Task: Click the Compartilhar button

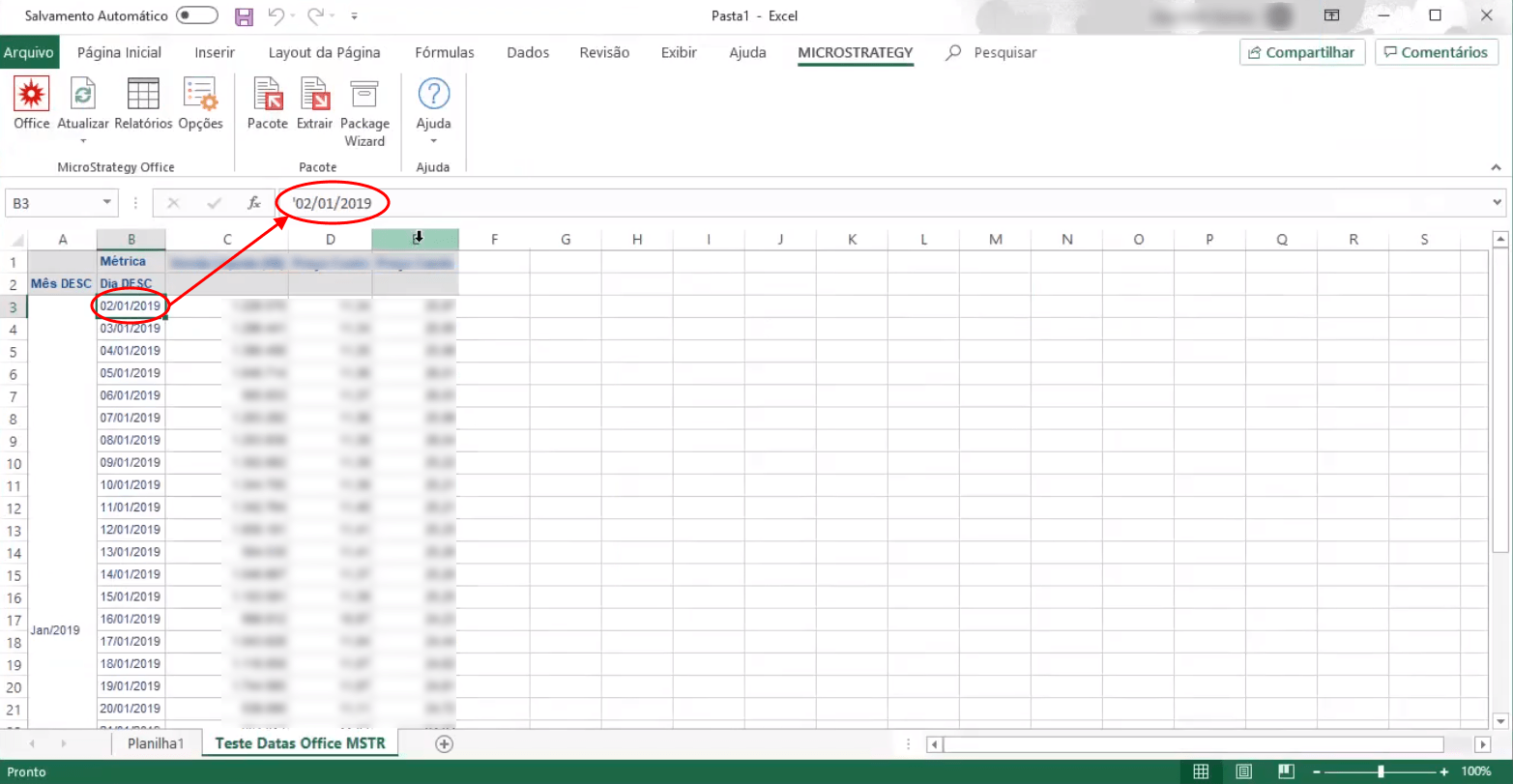Action: (x=1302, y=52)
